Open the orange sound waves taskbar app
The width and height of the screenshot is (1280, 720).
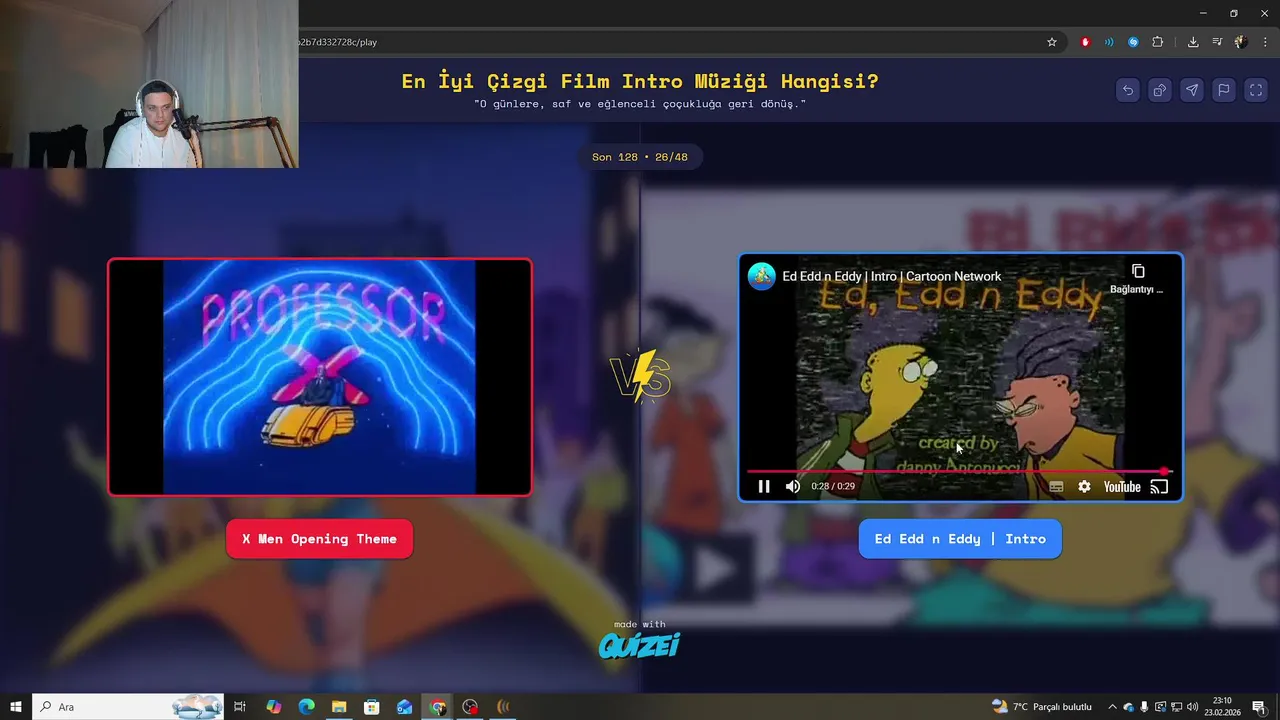[x=503, y=707]
